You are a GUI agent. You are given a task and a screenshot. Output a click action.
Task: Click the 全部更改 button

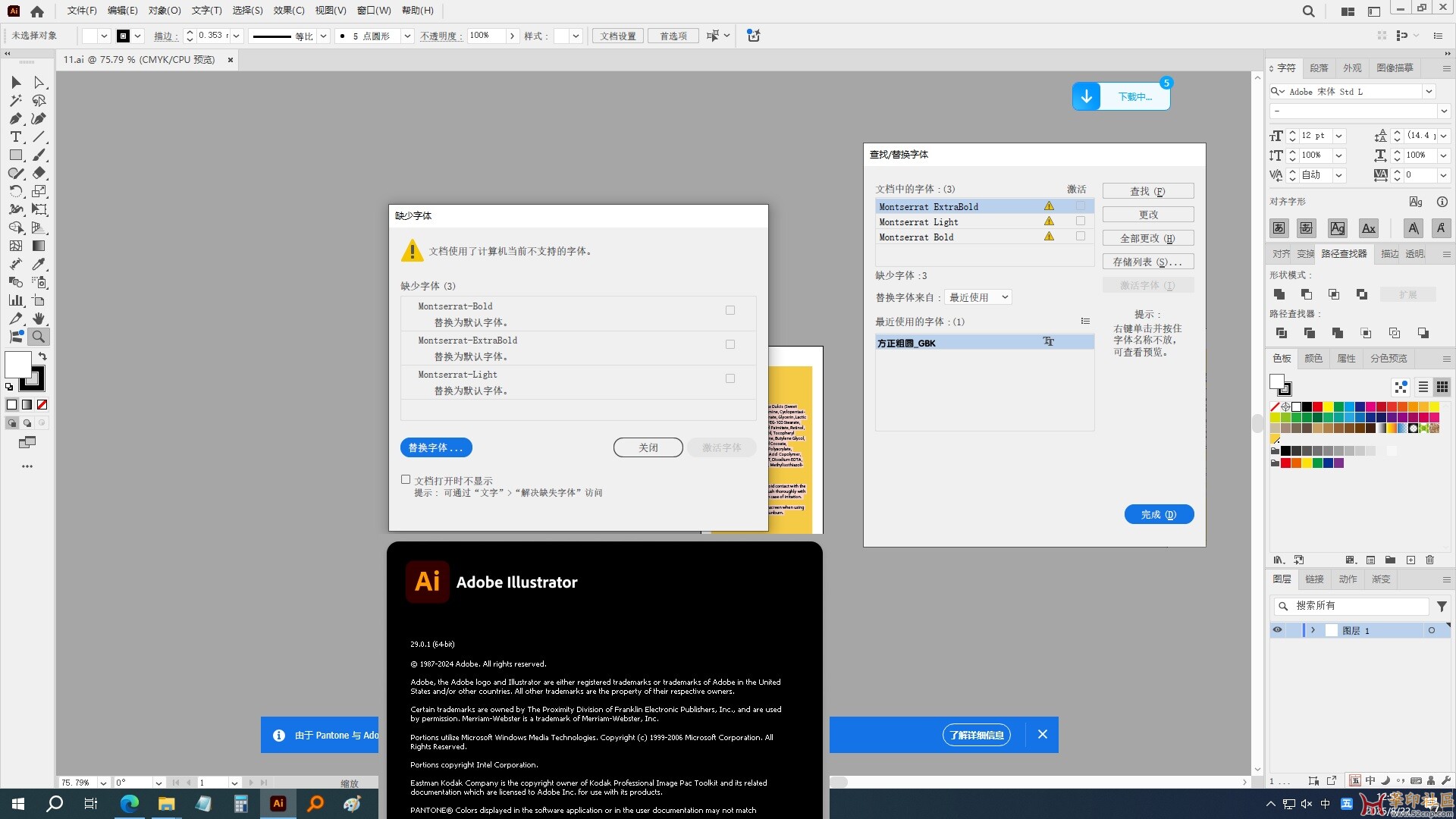(x=1148, y=238)
